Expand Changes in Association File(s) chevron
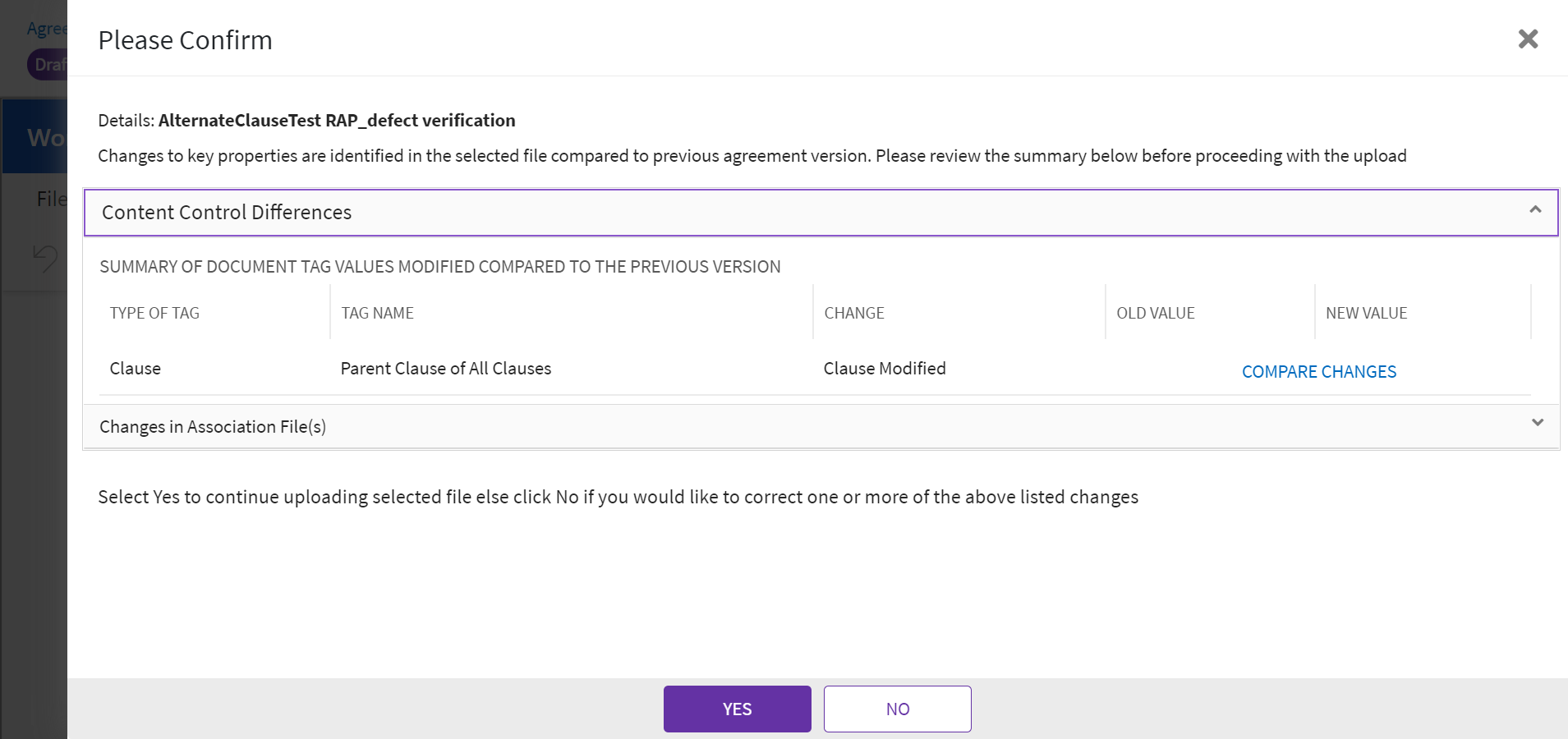This screenshot has width=1568, height=739. point(1538,423)
